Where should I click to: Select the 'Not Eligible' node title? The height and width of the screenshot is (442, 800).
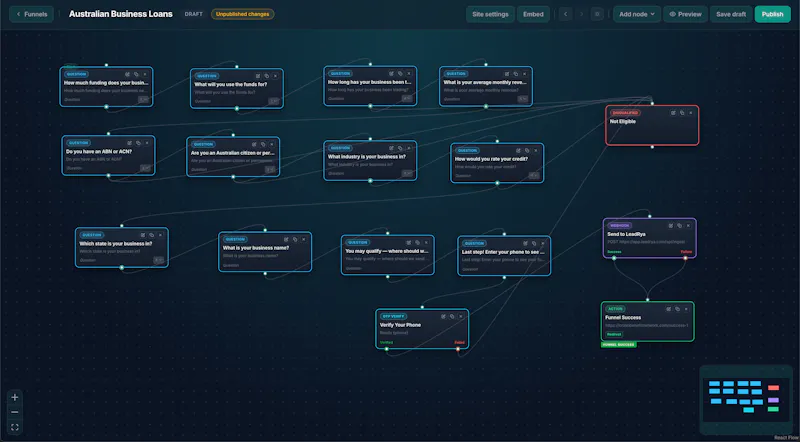click(x=622, y=121)
